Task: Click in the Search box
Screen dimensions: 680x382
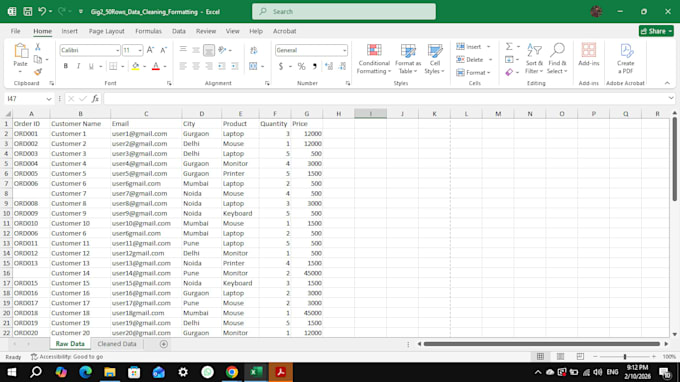Action: point(344,12)
